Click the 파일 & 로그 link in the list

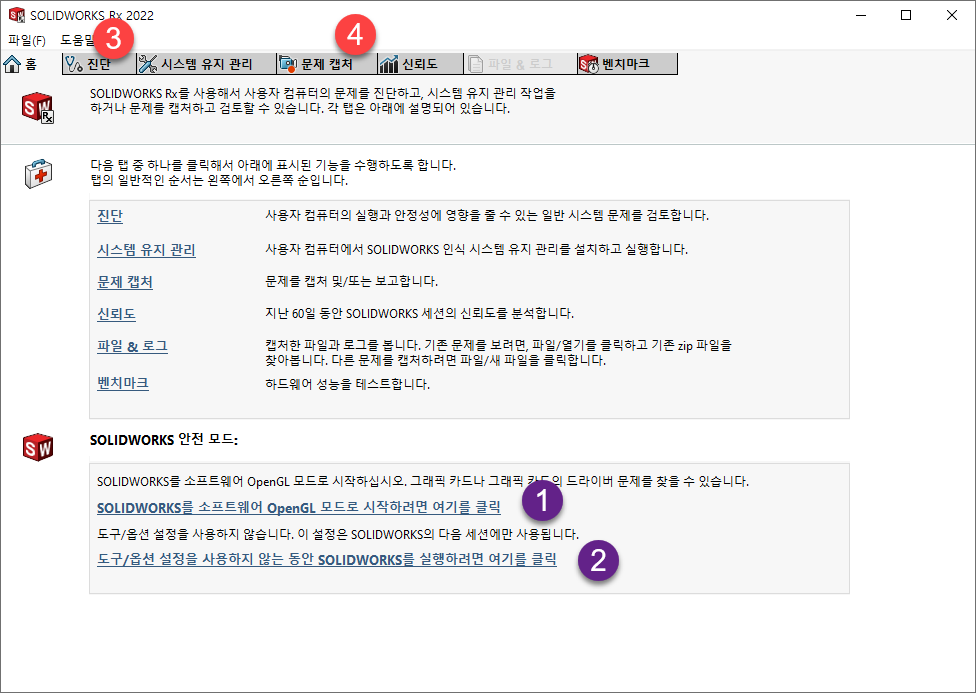click(133, 346)
